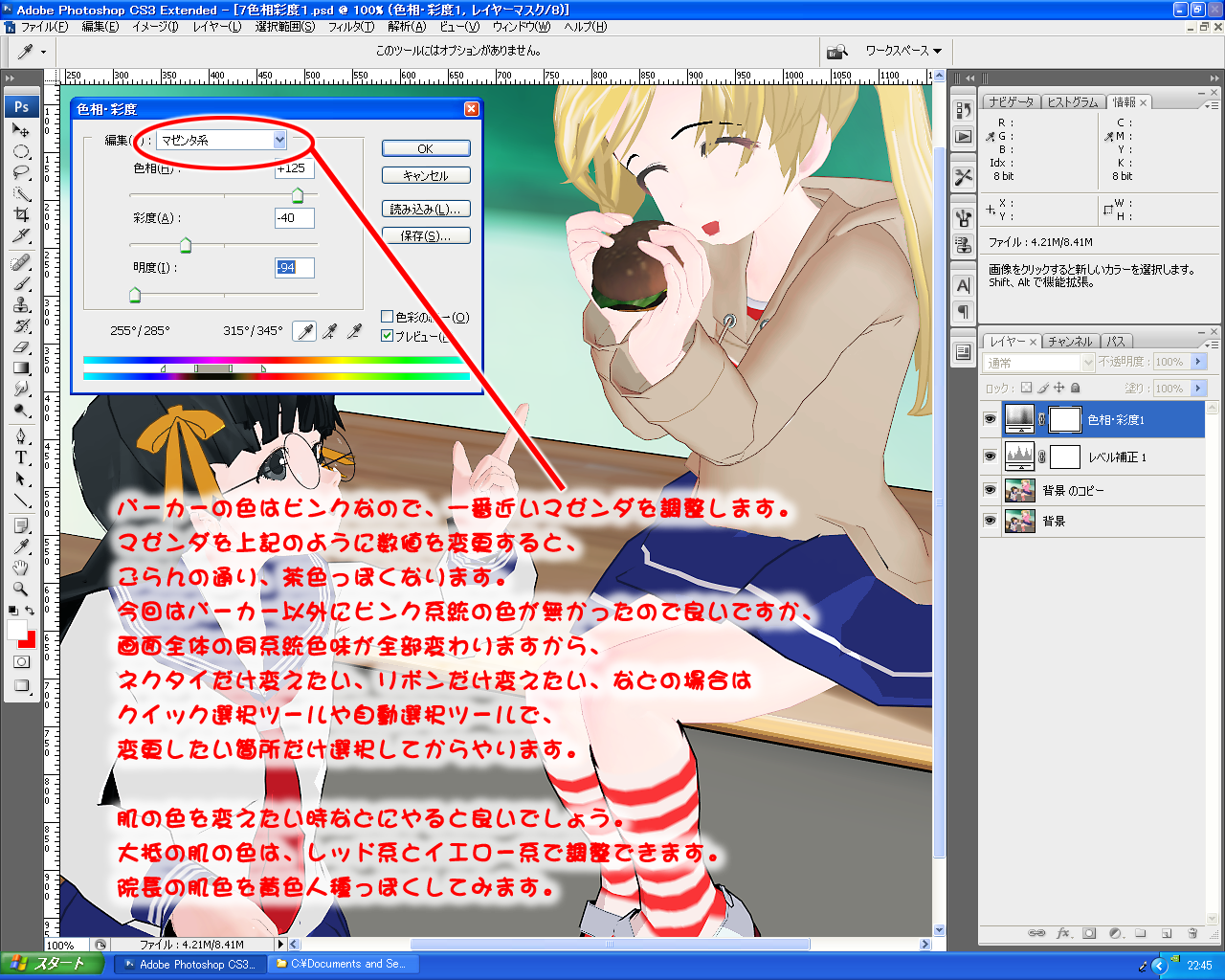This screenshot has height=980, width=1225.
Task: Choose the Eraser tool
Action: tap(21, 347)
